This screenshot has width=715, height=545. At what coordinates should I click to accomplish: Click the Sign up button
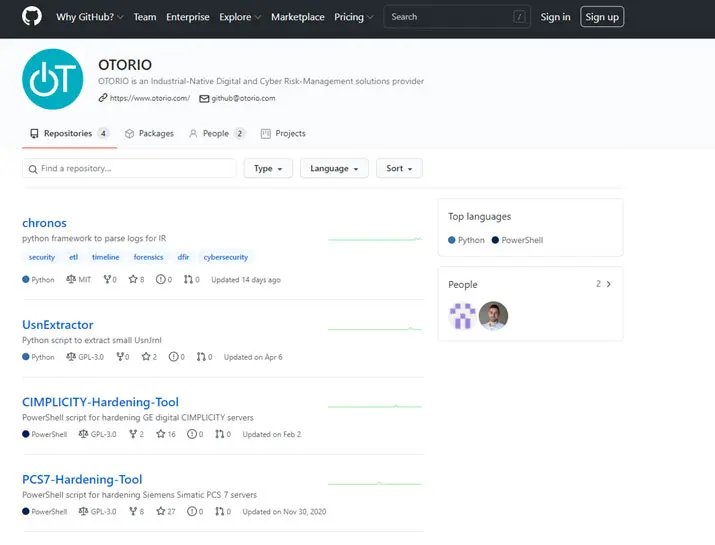pos(602,17)
